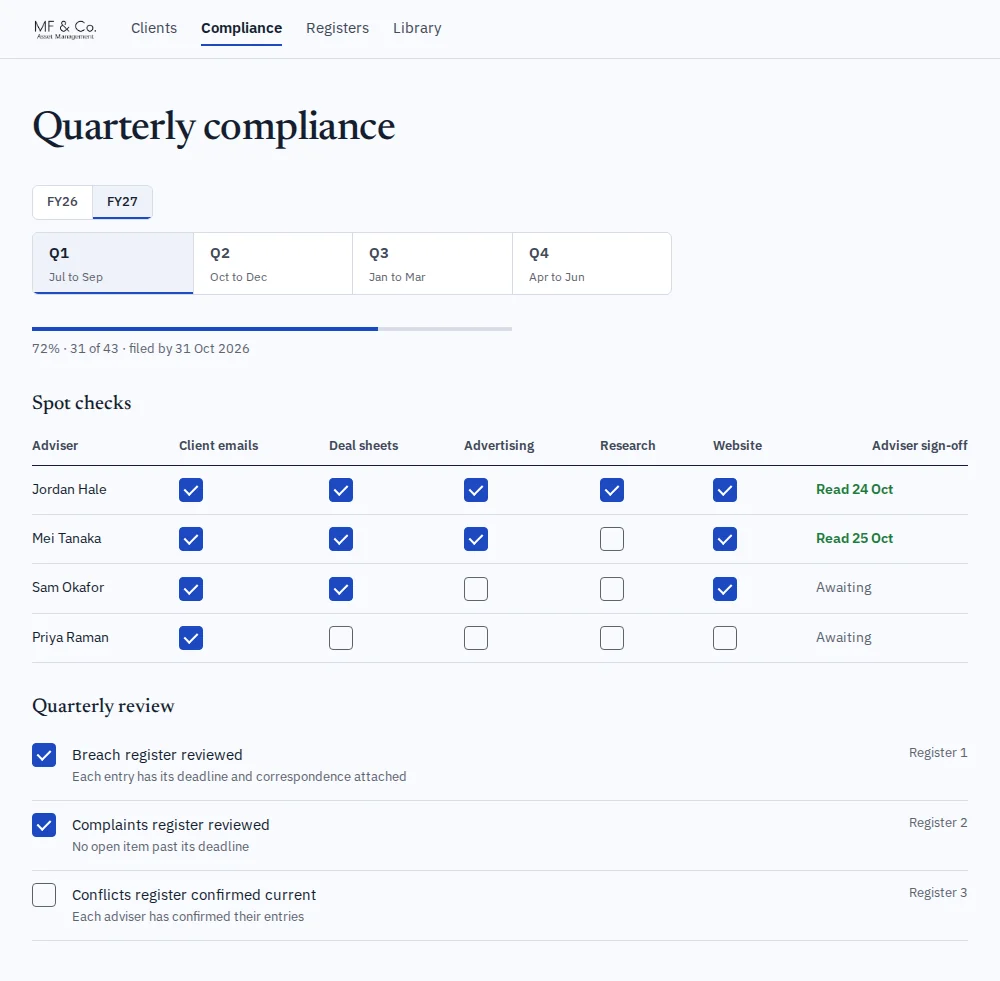Click Mei Tanaka's Read 25 Oct sign-off
1000x981 pixels.
coord(854,538)
